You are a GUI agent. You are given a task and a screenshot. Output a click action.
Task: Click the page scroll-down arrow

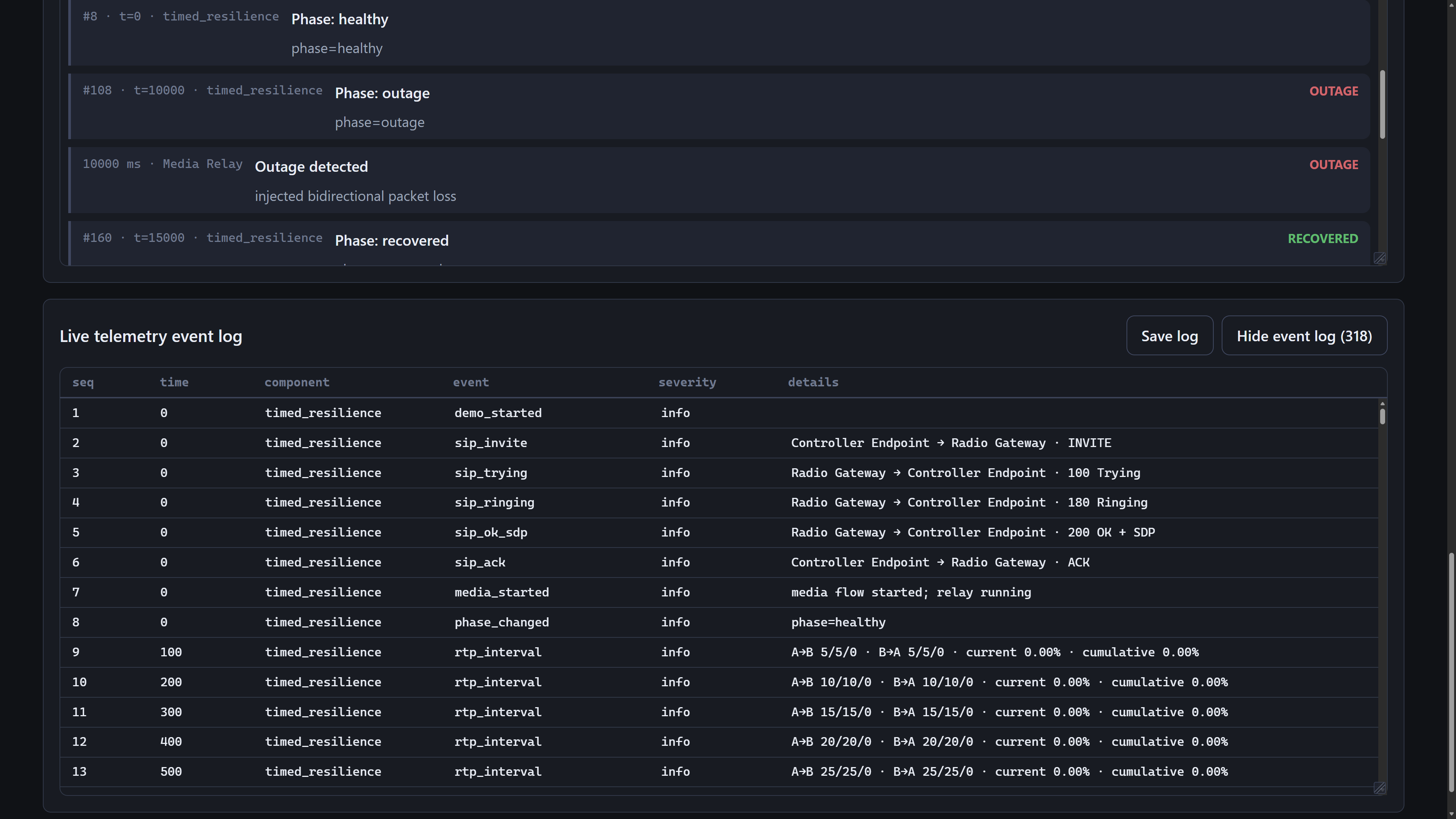1451,814
